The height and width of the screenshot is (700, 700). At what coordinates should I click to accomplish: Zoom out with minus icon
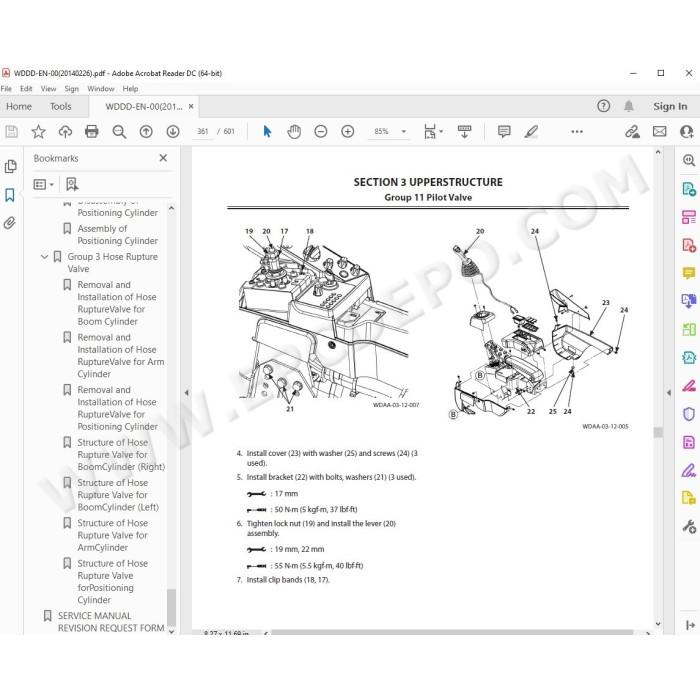pos(321,132)
